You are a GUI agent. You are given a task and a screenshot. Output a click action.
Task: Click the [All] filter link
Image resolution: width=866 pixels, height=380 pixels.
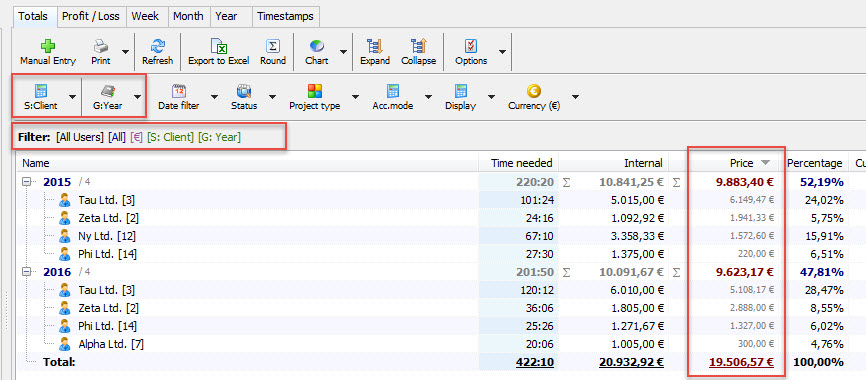[x=117, y=137]
